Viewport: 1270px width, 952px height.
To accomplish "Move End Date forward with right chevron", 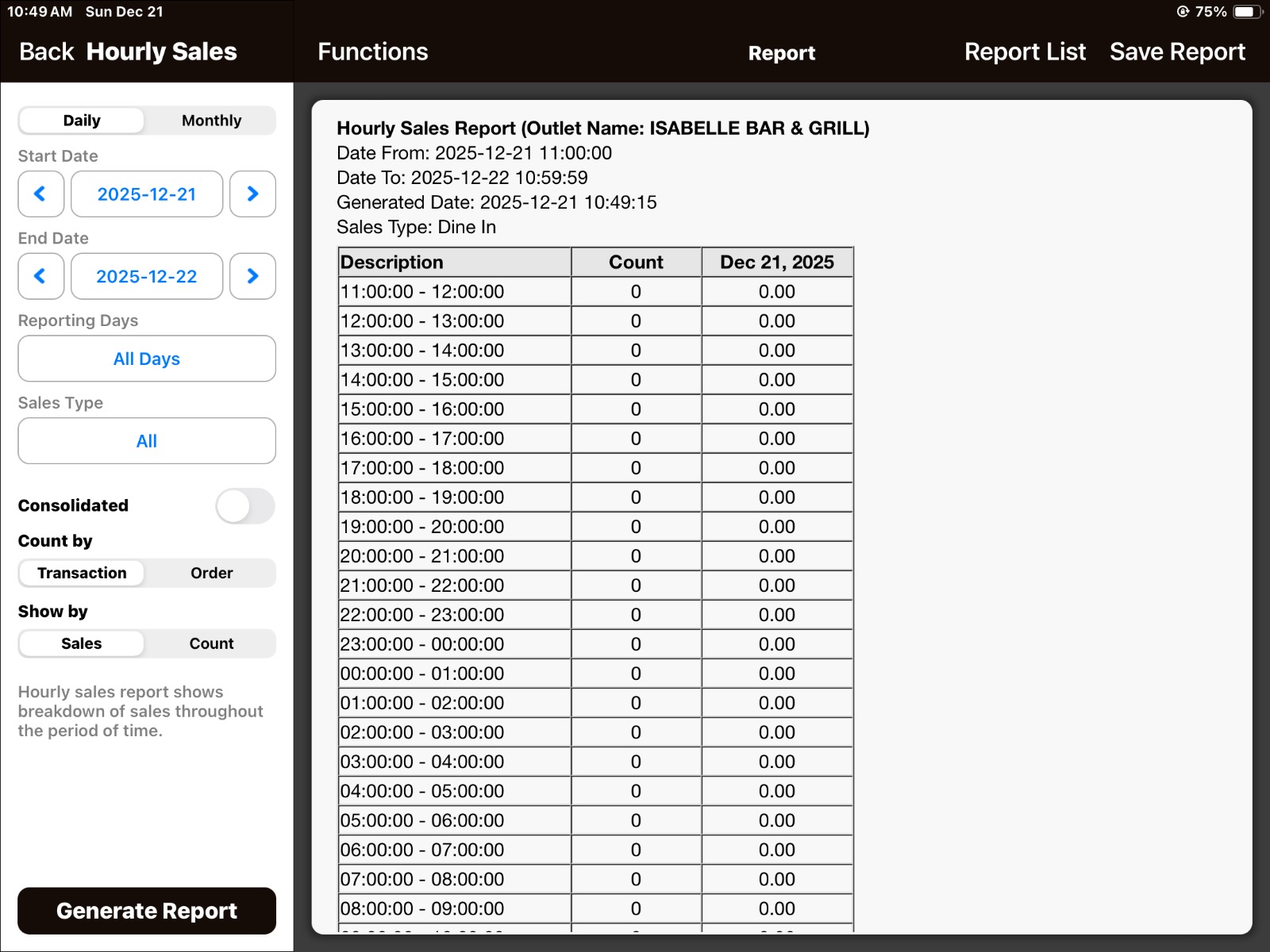I will pyautogui.click(x=252, y=276).
